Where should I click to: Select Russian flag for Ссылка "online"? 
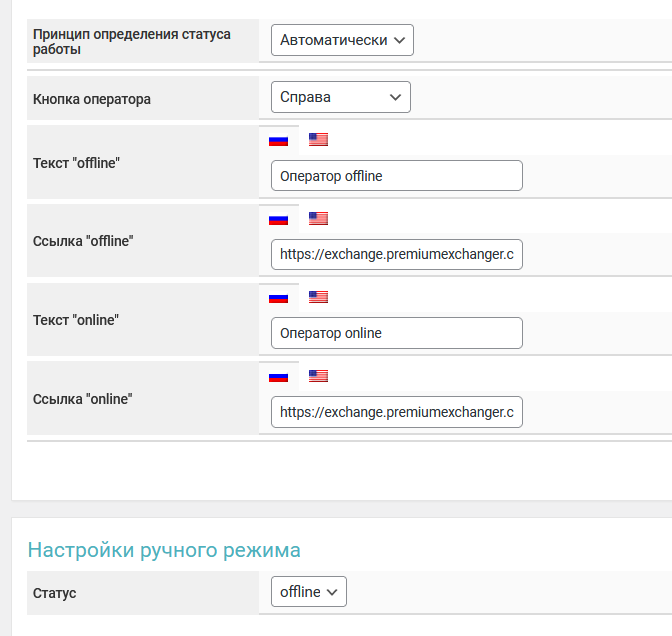click(x=278, y=376)
